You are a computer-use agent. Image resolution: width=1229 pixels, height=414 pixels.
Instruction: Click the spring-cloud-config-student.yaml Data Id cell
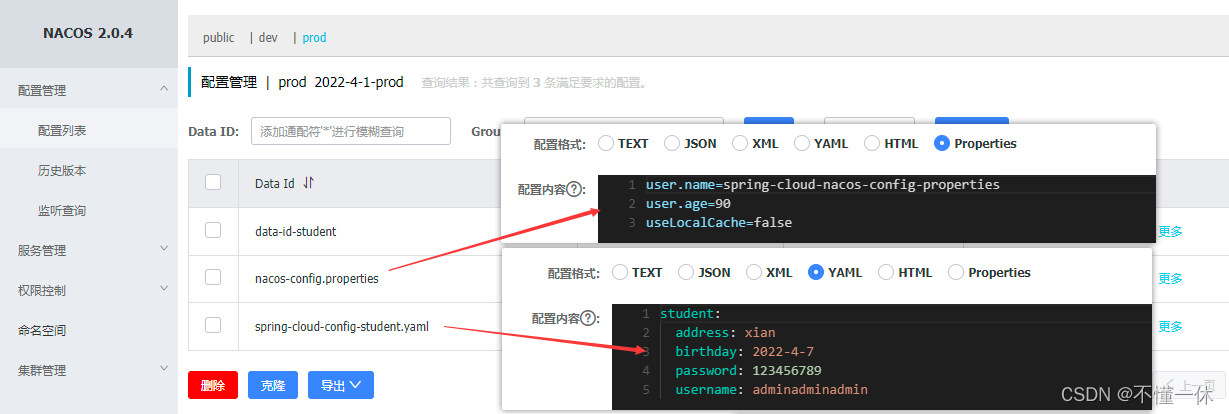pyautogui.click(x=342, y=326)
